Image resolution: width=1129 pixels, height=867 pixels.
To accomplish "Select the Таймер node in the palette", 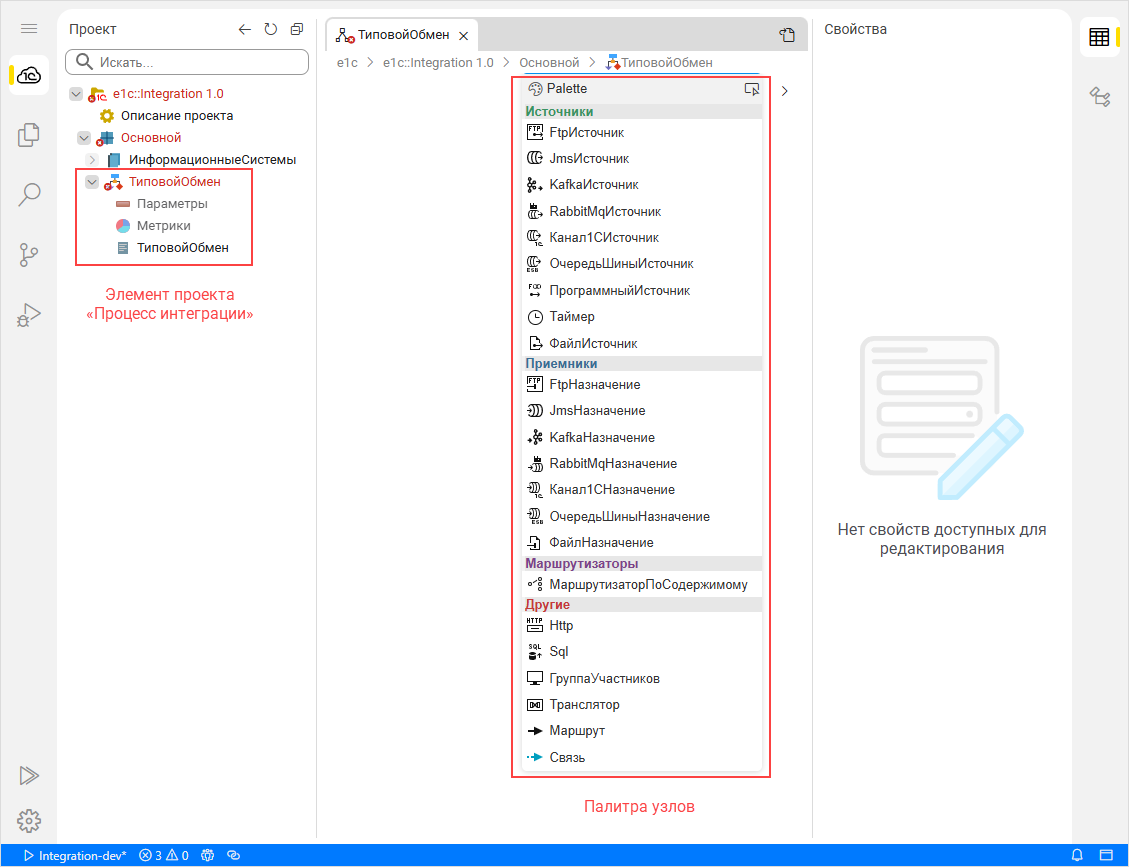I will coord(571,317).
